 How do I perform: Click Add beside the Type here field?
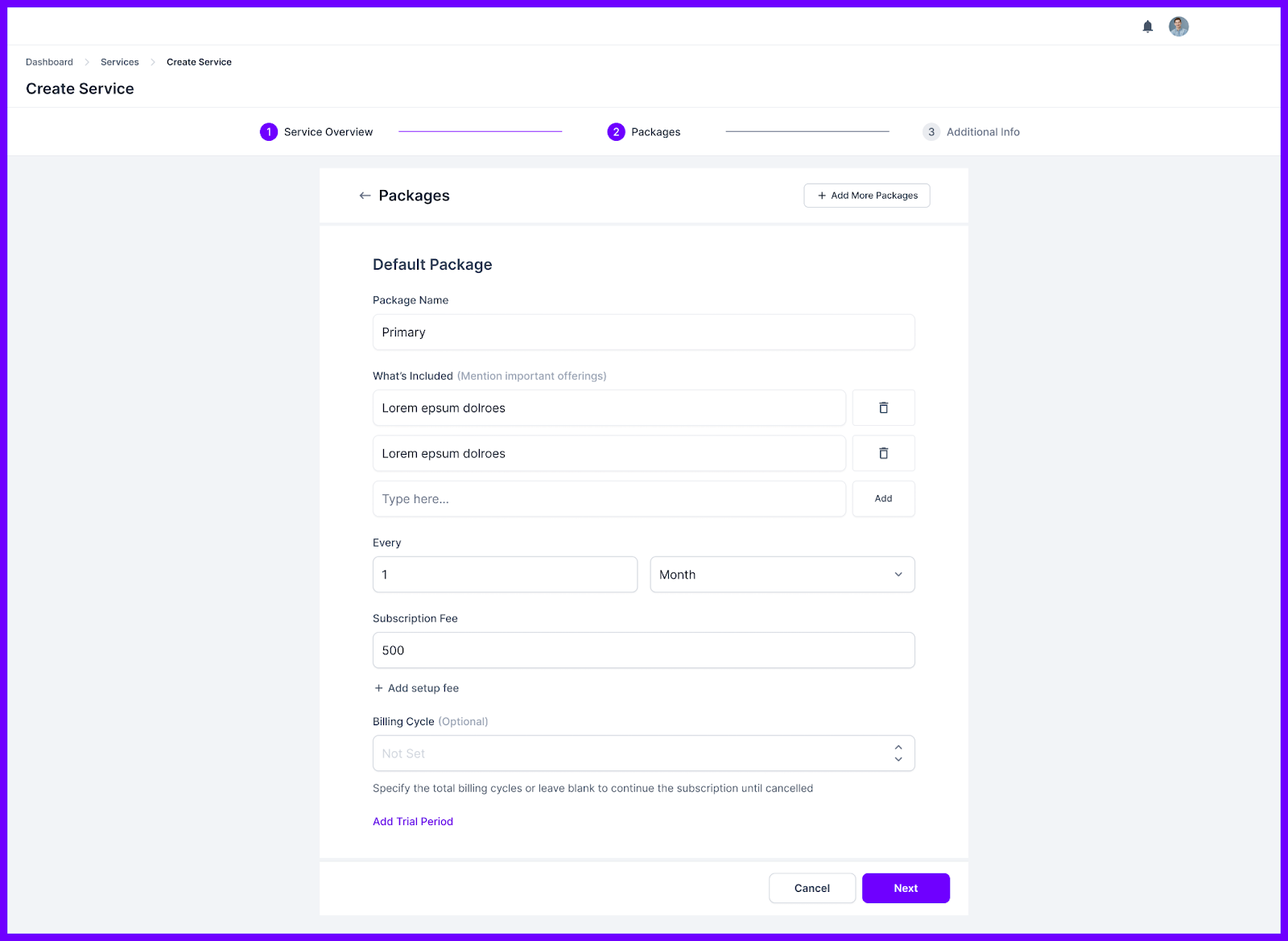883,498
